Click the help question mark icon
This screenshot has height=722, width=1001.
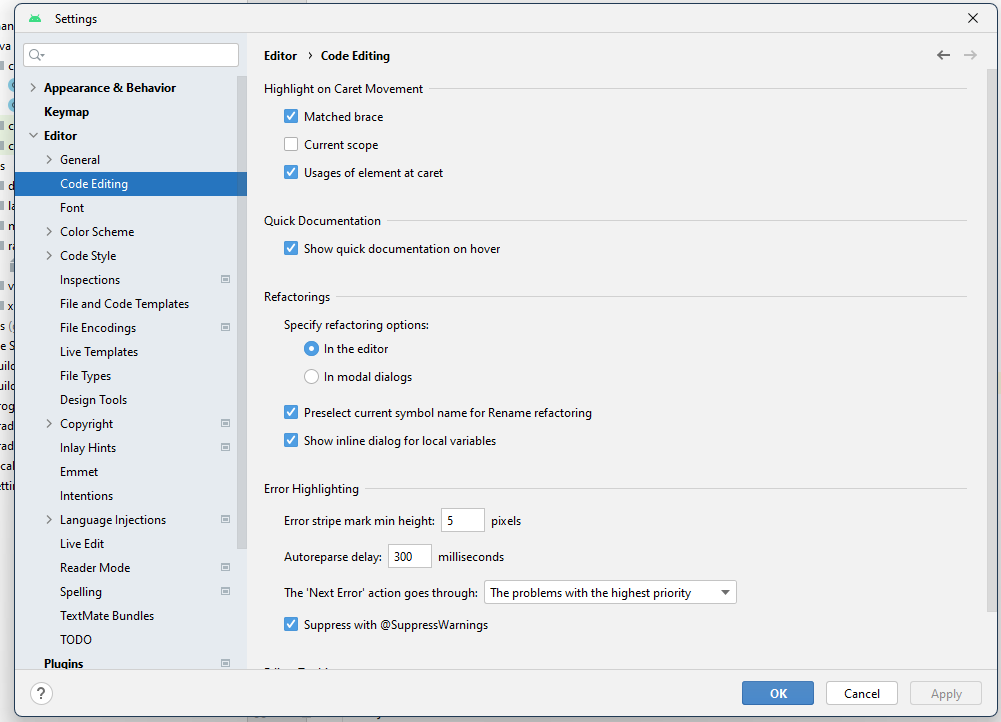pyautogui.click(x=41, y=693)
